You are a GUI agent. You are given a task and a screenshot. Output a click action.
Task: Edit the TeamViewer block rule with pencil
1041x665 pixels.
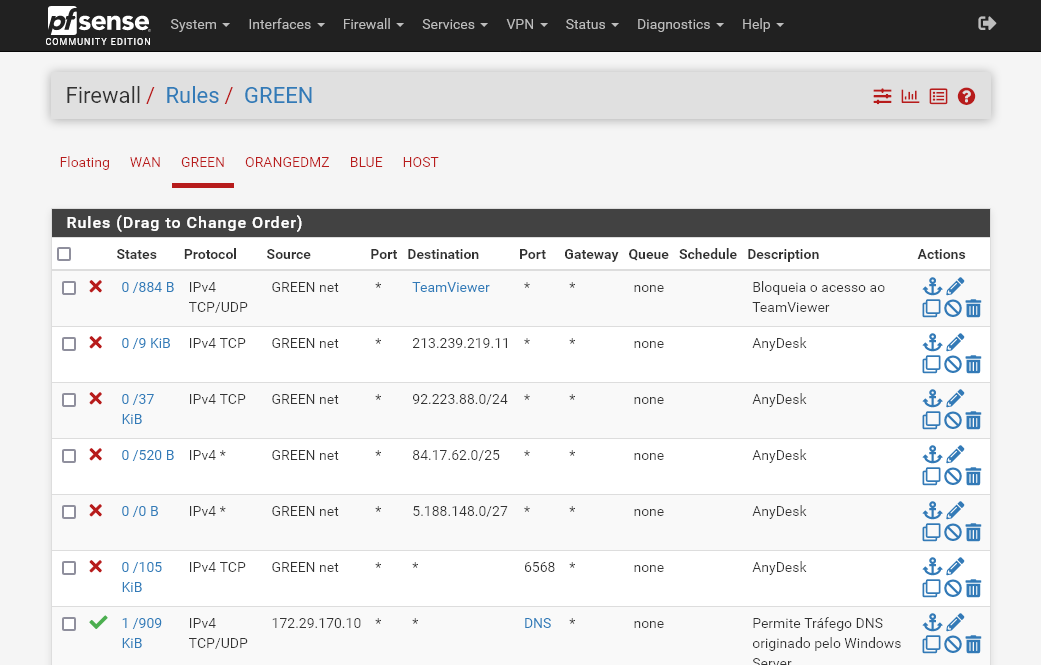(955, 287)
